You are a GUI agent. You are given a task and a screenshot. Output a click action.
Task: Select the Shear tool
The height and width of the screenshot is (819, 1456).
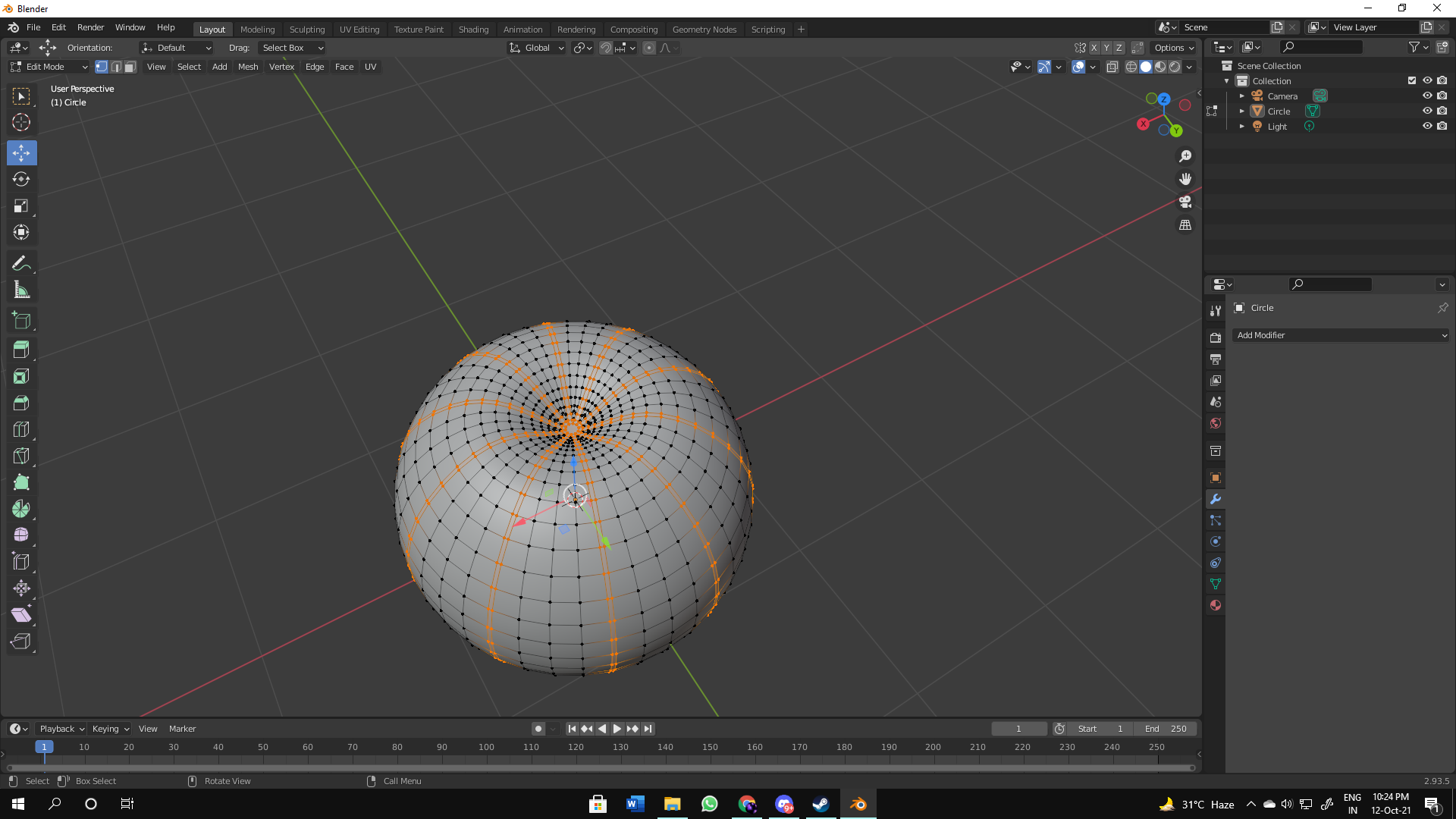[21, 615]
